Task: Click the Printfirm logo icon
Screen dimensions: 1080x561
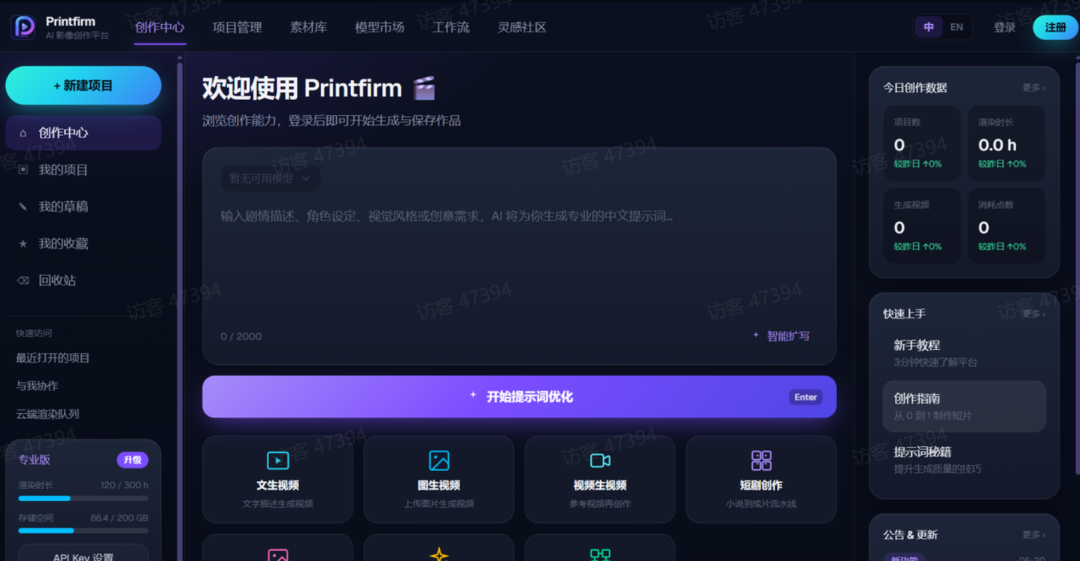Action: [24, 27]
